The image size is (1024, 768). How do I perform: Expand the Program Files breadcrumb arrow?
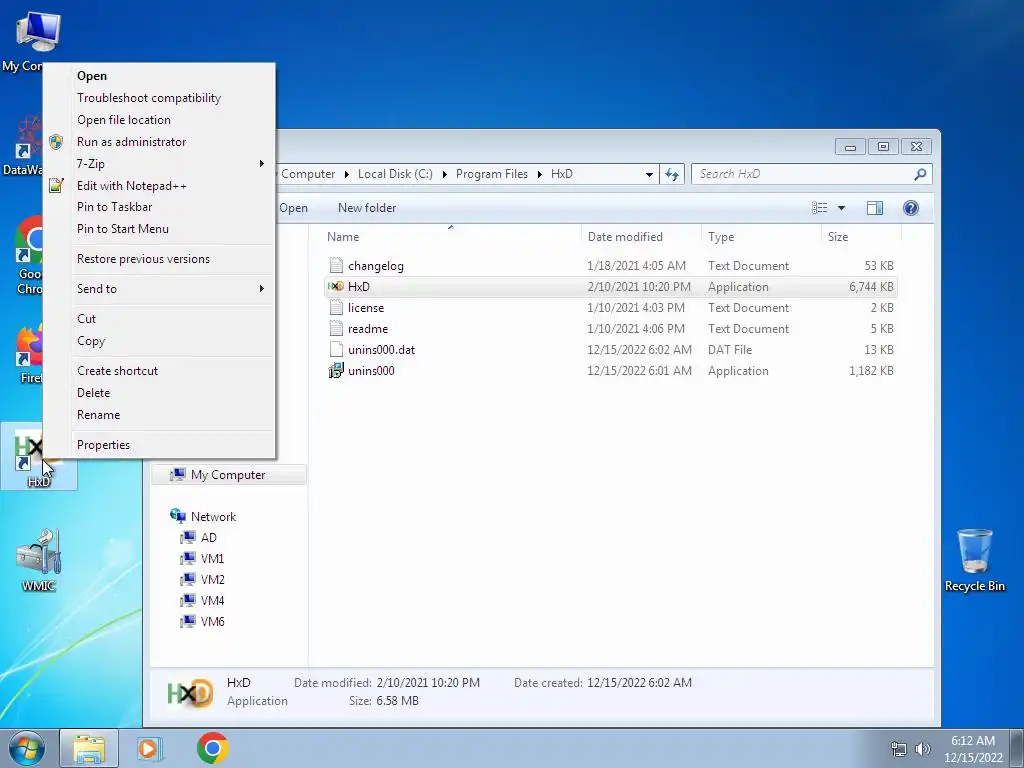(x=539, y=174)
